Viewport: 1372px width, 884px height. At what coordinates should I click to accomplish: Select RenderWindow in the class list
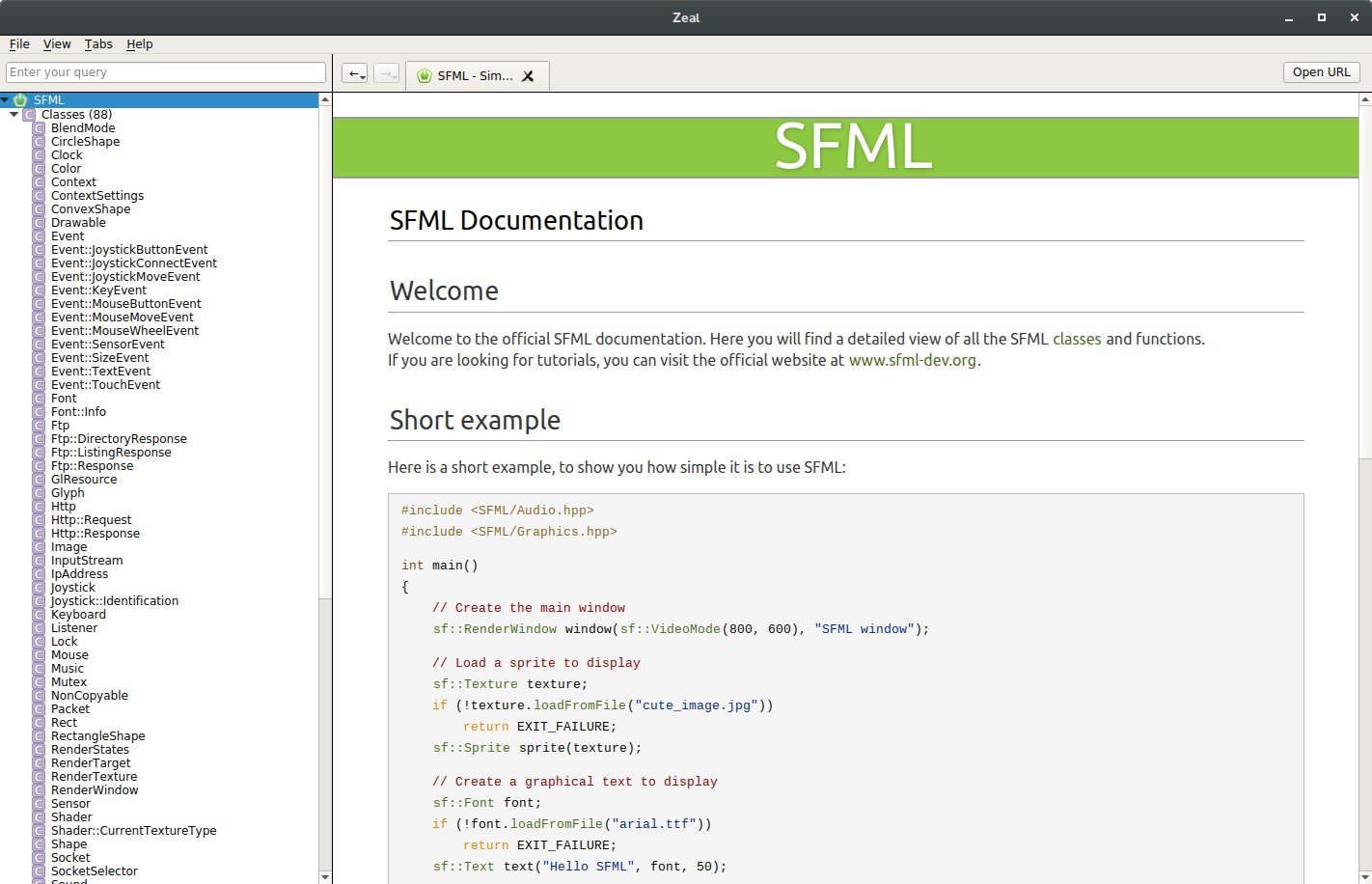coord(95,790)
